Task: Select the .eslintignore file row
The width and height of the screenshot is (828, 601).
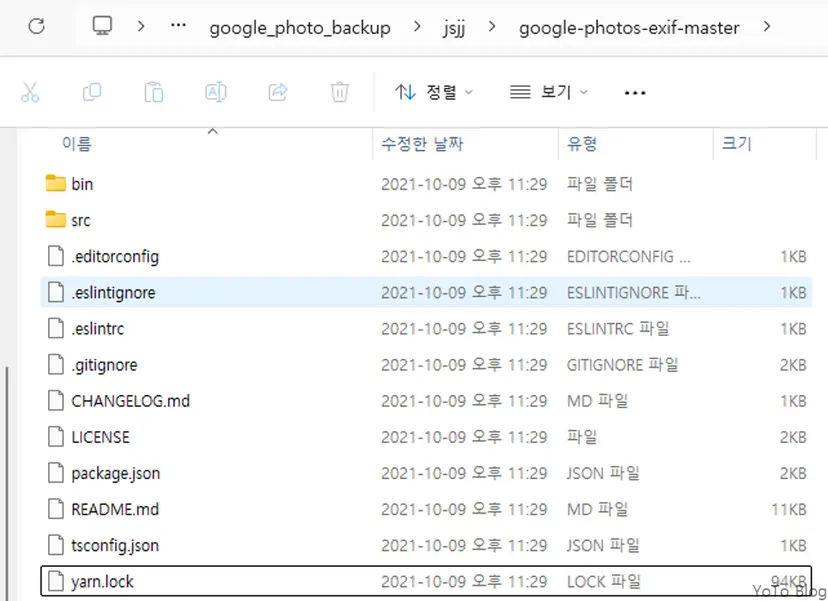Action: click(x=114, y=292)
